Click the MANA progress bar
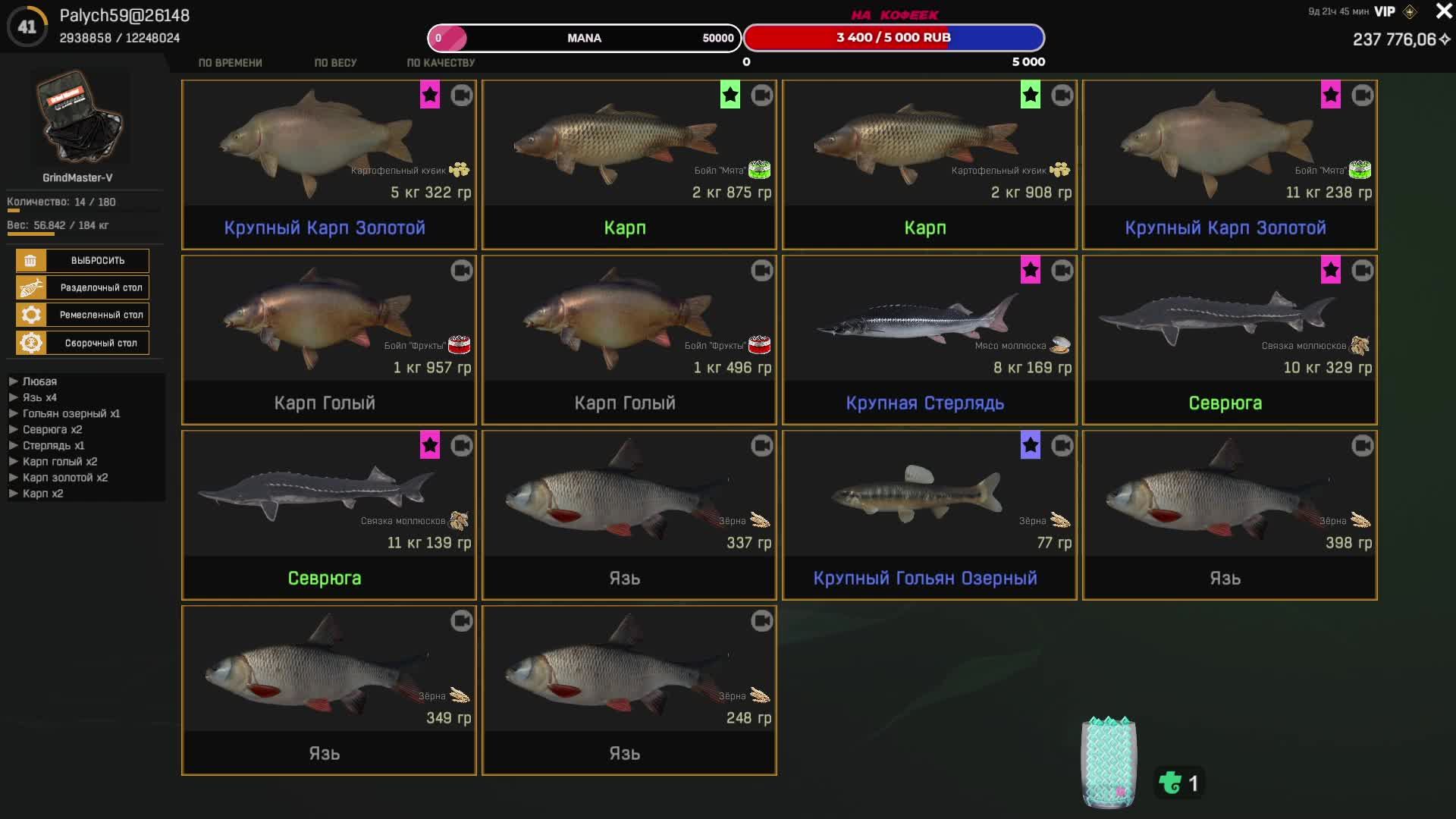This screenshot has height=819, width=1456. pyautogui.click(x=584, y=38)
